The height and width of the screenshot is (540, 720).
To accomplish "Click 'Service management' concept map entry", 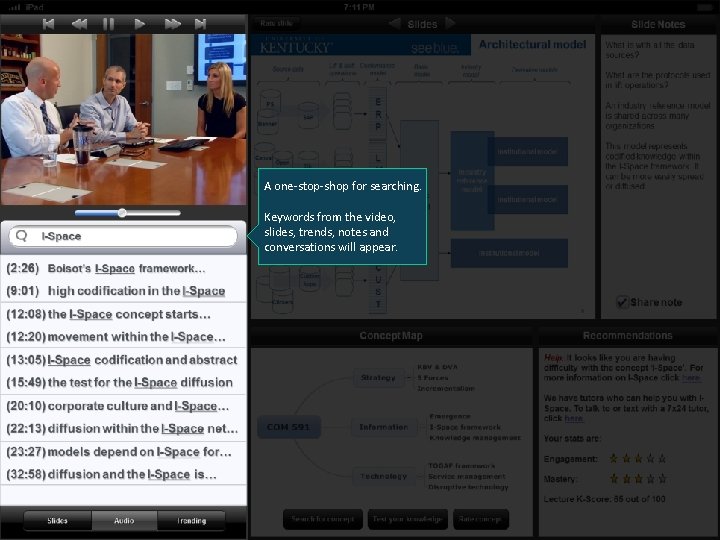I will pos(467,476).
